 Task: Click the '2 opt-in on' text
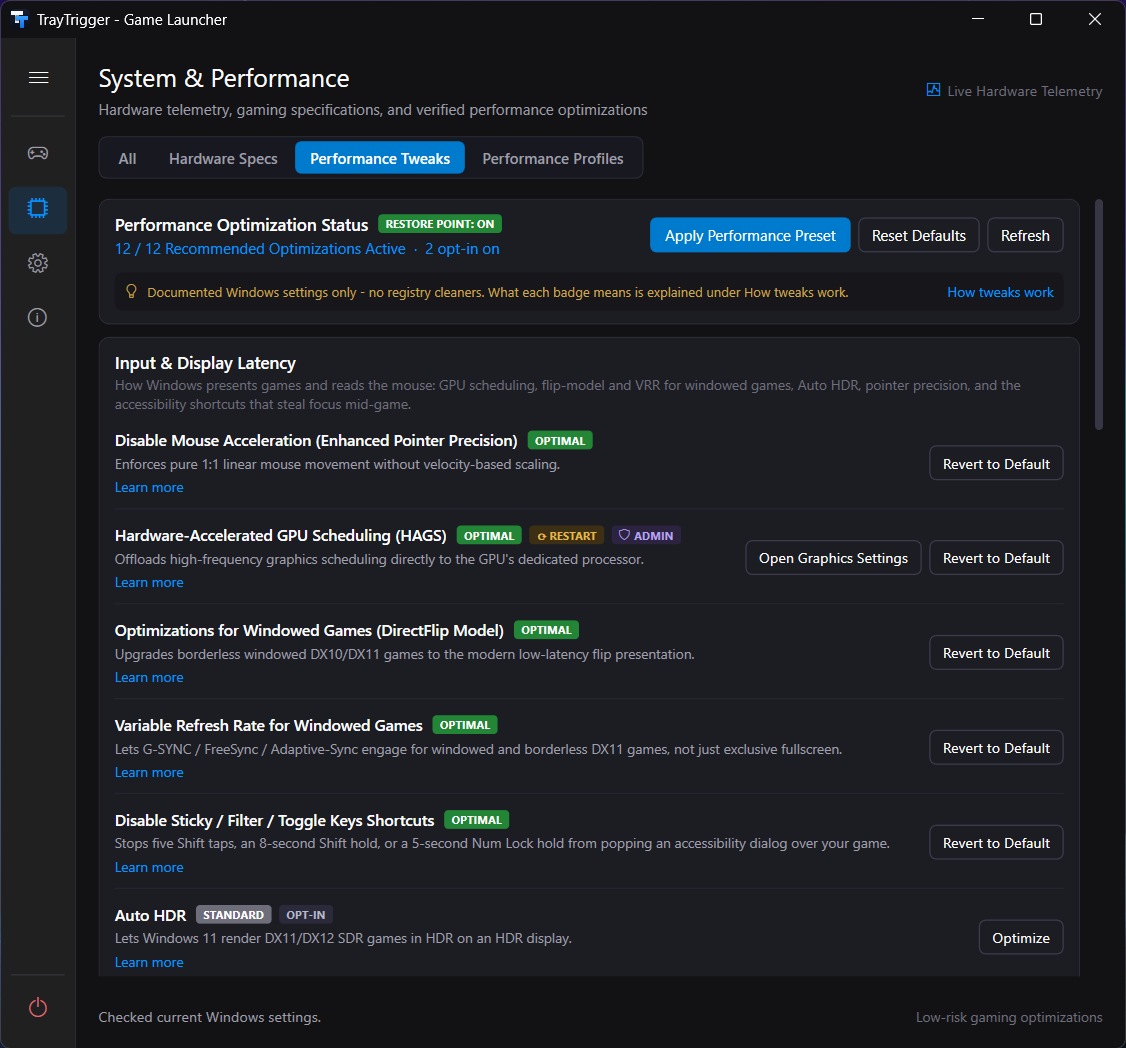click(462, 249)
